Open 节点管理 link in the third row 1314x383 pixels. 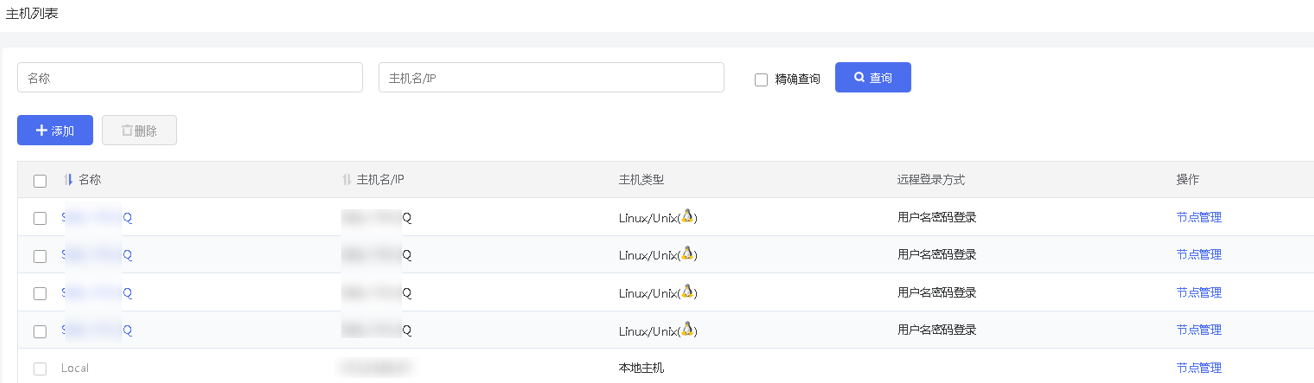coord(1199,293)
